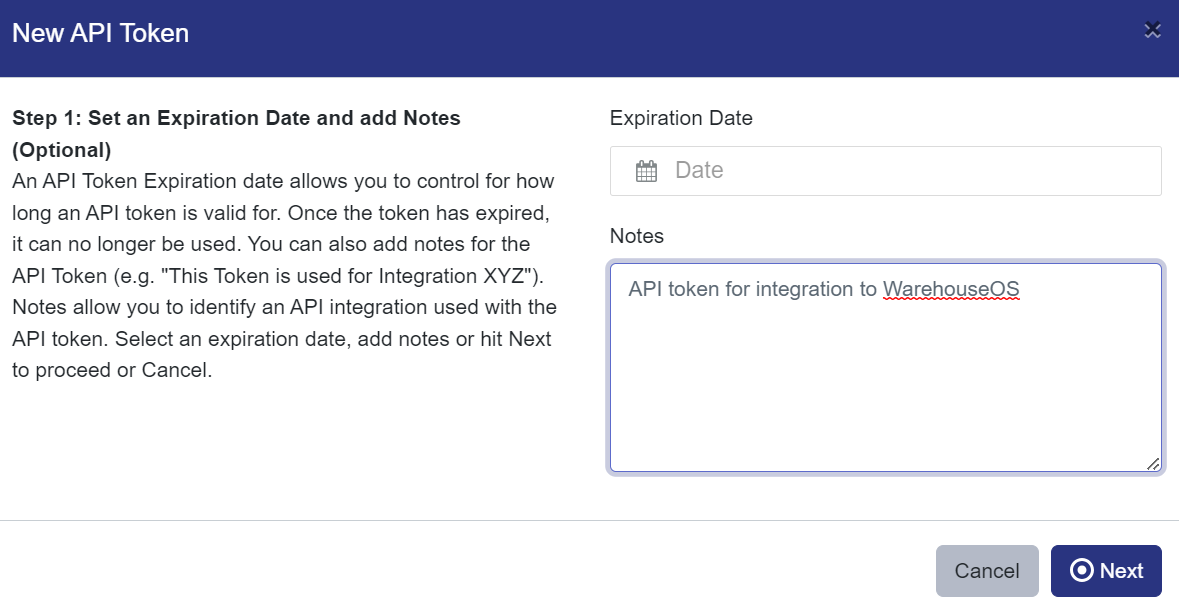
Task: Close the New API Token dialog
Action: pyautogui.click(x=1152, y=30)
